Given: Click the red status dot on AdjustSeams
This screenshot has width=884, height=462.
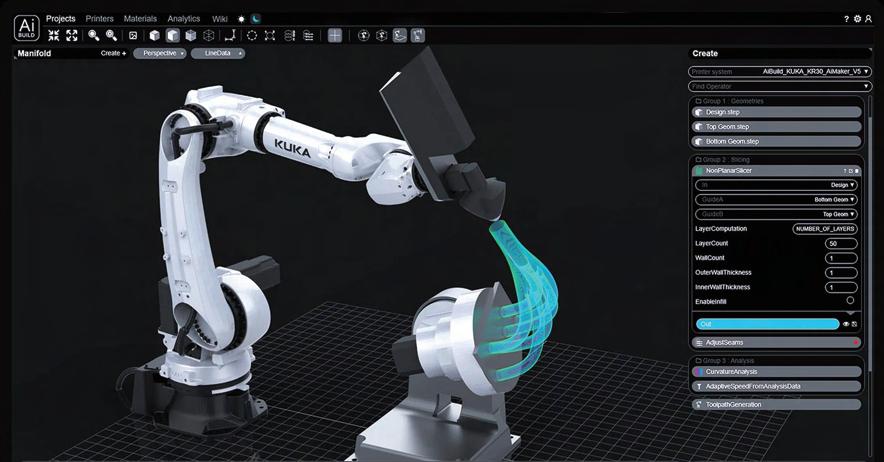Looking at the screenshot, I should point(856,343).
